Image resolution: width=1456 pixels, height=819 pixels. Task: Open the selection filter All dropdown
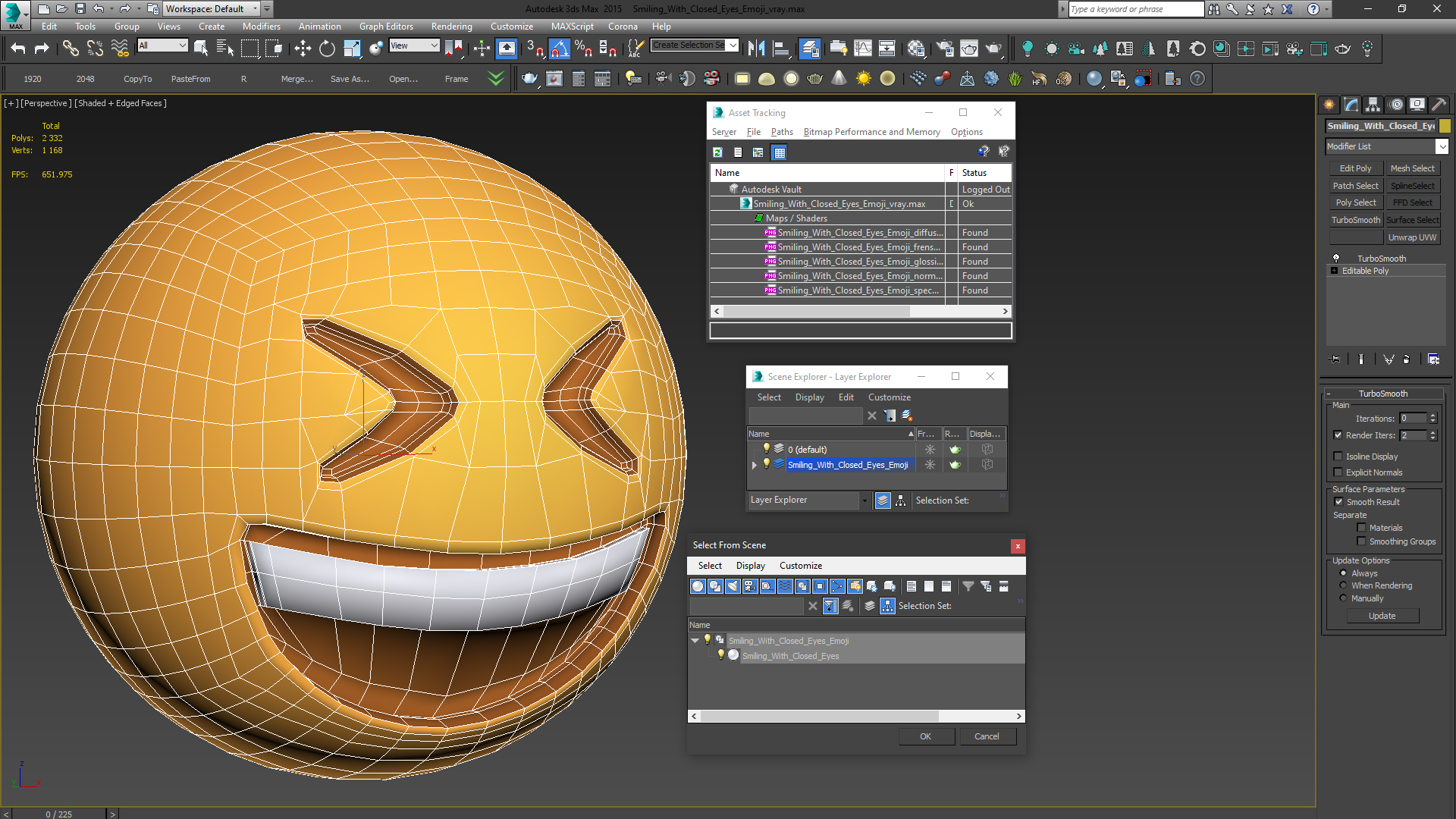[x=162, y=45]
